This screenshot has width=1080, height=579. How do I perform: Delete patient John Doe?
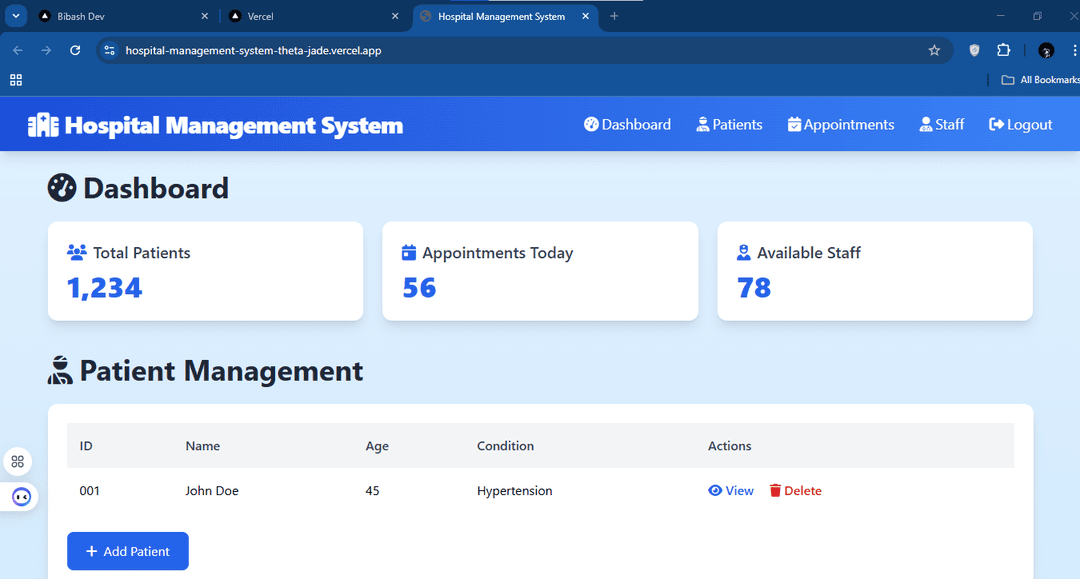[x=796, y=491]
